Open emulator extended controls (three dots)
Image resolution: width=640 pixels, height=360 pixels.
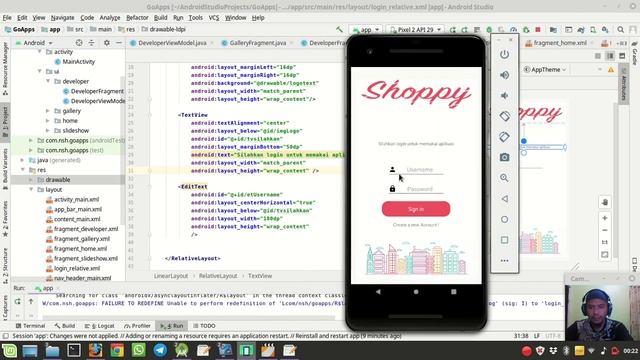tap(504, 260)
